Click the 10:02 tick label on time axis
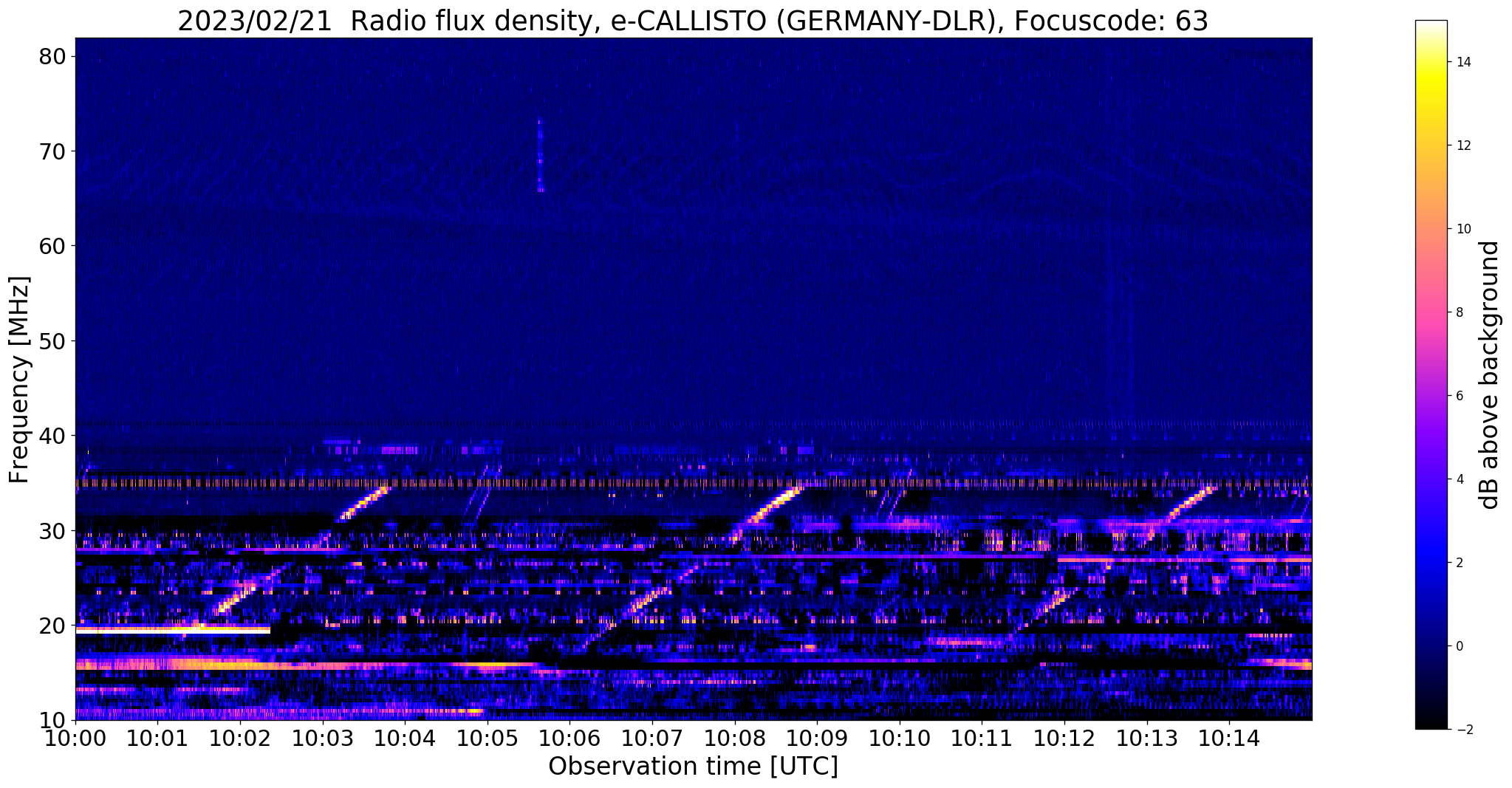The image size is (1512, 788). pyautogui.click(x=241, y=738)
